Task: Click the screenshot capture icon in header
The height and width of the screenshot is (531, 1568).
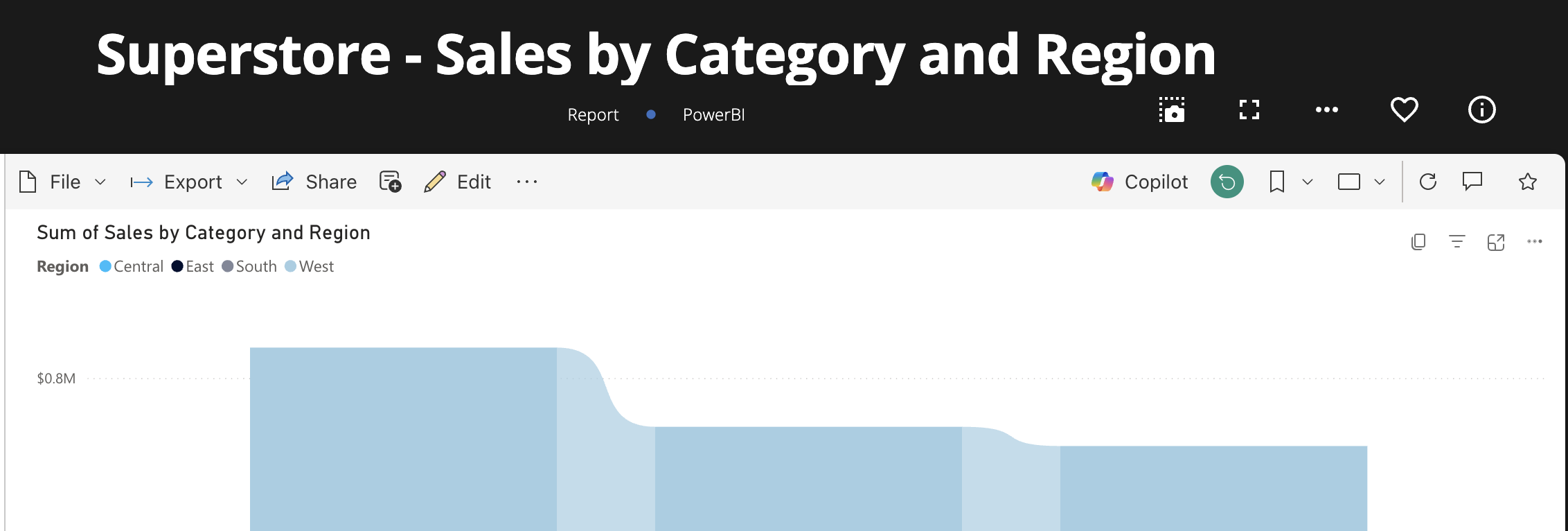Action: [1172, 110]
